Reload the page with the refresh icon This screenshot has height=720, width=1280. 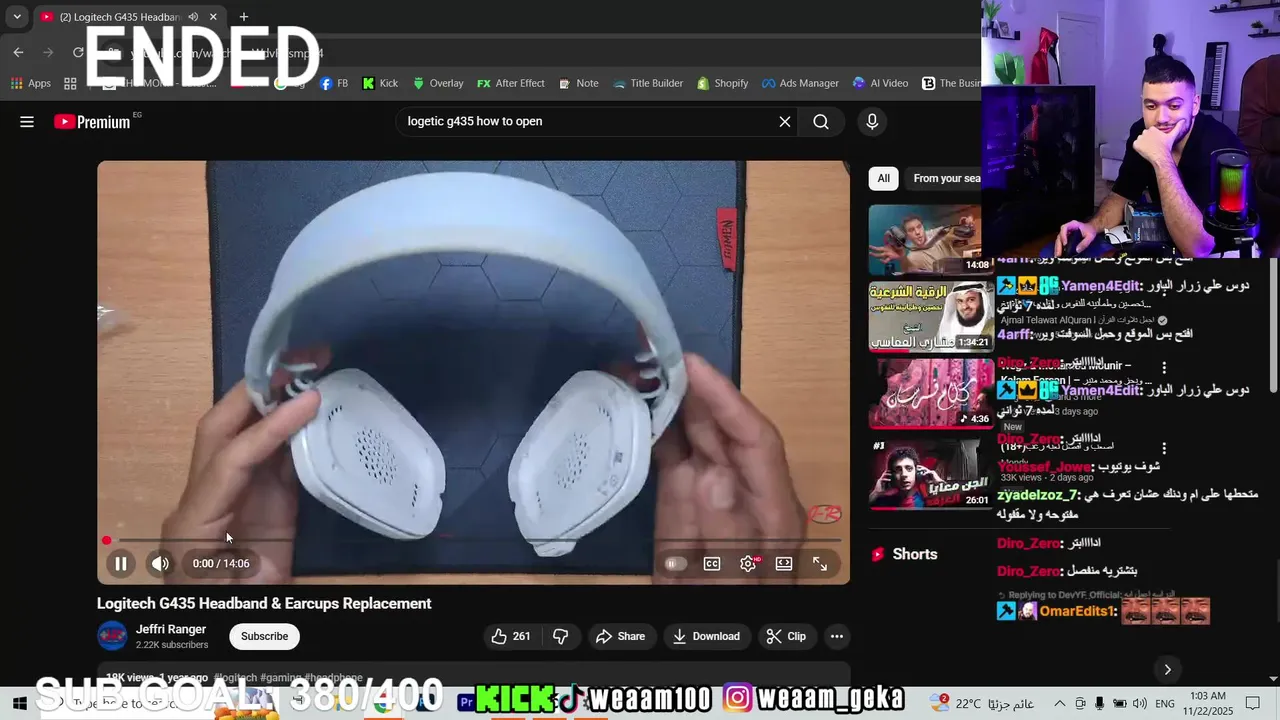[x=78, y=53]
